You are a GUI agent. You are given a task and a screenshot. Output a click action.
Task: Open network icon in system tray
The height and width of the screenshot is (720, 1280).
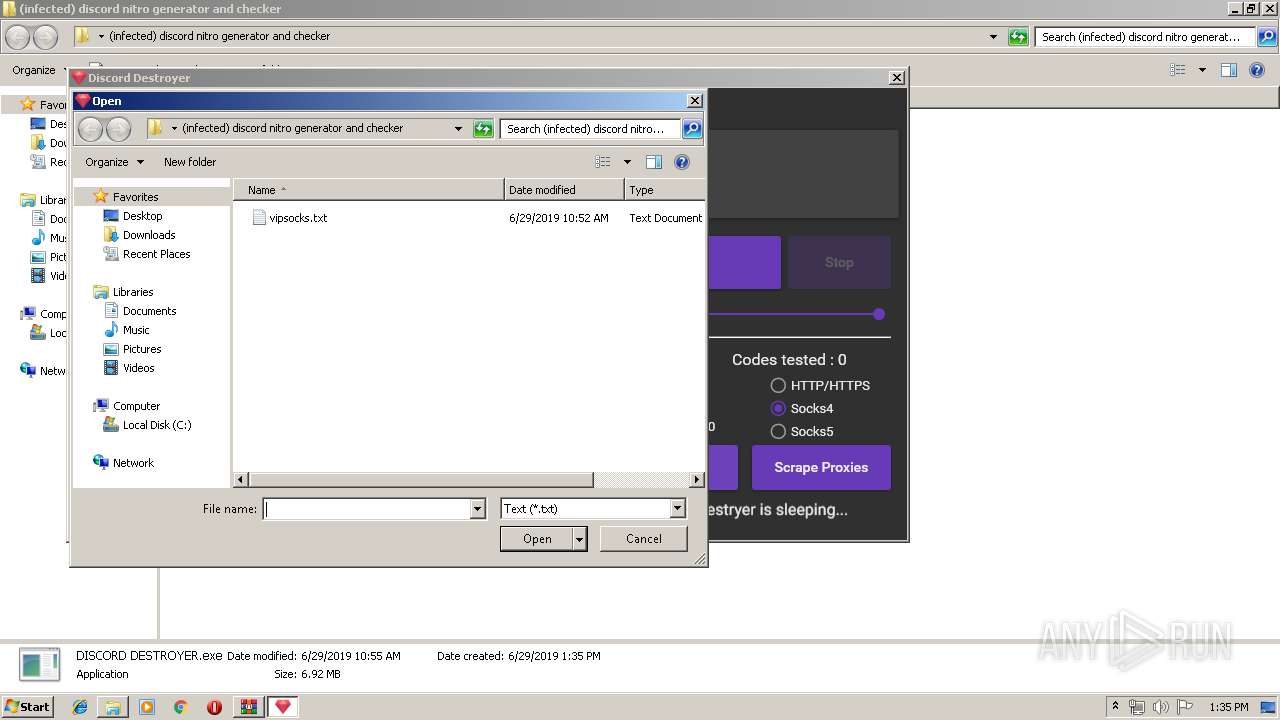pyautogui.click(x=1137, y=707)
